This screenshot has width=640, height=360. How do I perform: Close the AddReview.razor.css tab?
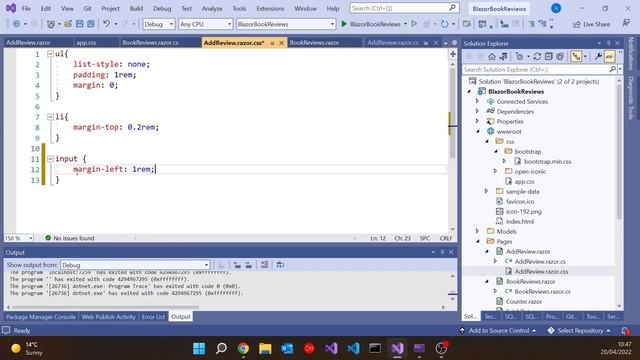pyautogui.click(x=281, y=43)
